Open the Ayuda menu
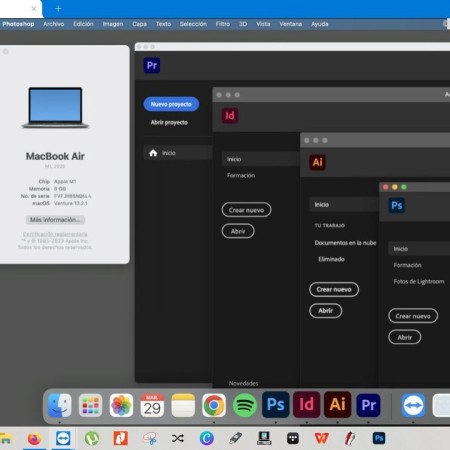 (x=320, y=24)
